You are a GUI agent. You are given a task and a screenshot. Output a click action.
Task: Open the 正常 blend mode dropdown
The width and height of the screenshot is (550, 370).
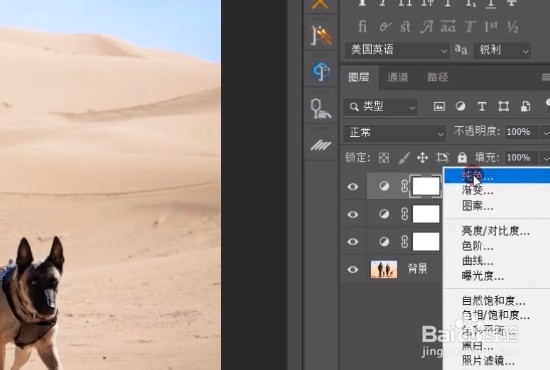pyautogui.click(x=394, y=133)
